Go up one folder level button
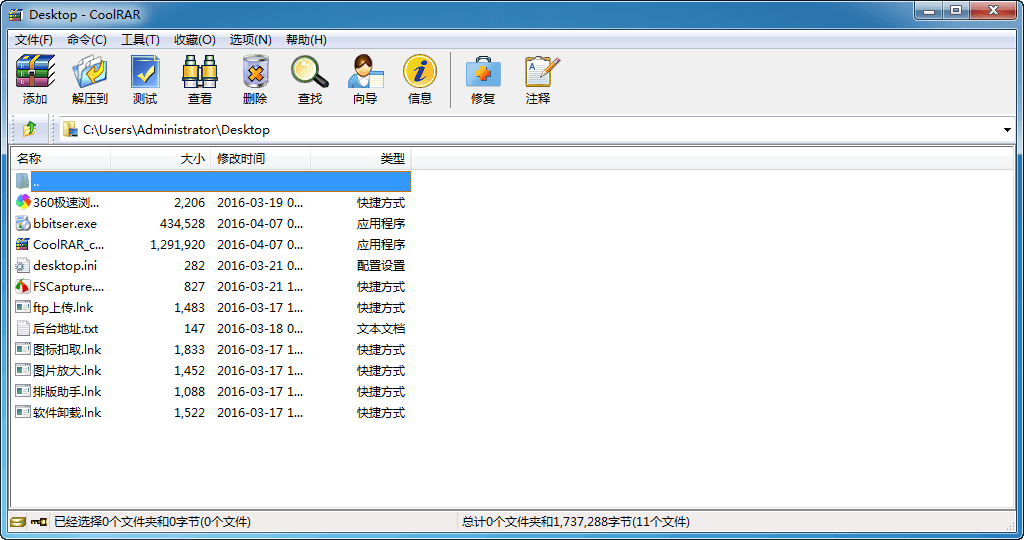The image size is (1024, 540). [x=29, y=129]
